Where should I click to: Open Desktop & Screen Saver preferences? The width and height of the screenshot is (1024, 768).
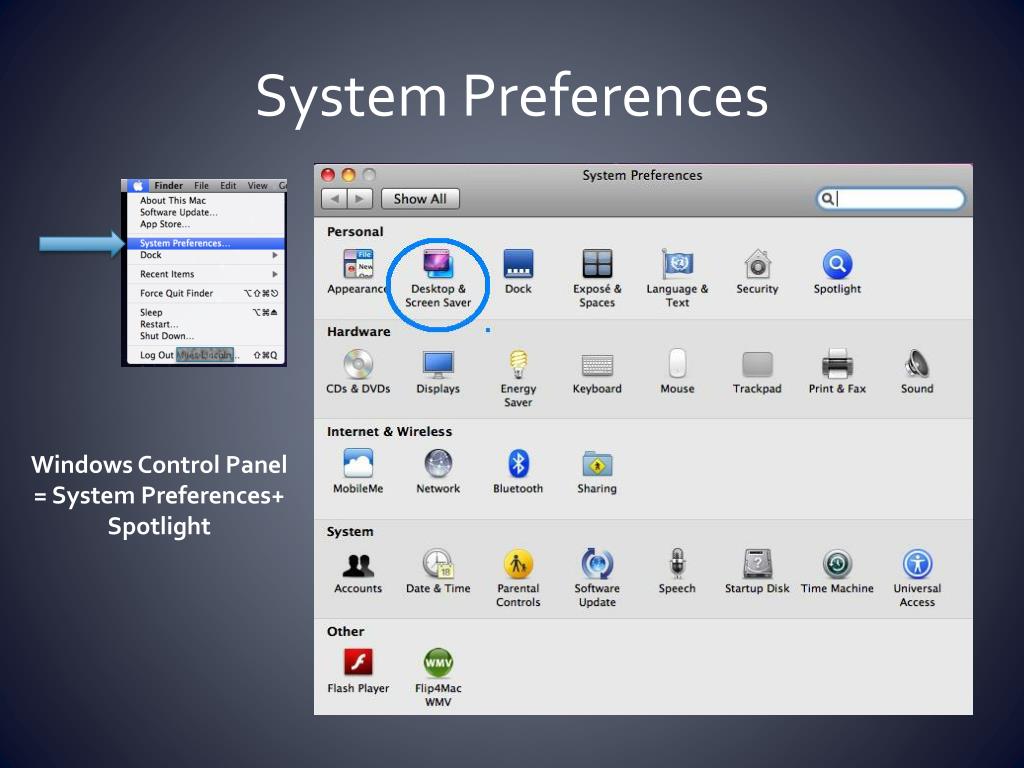(x=438, y=278)
